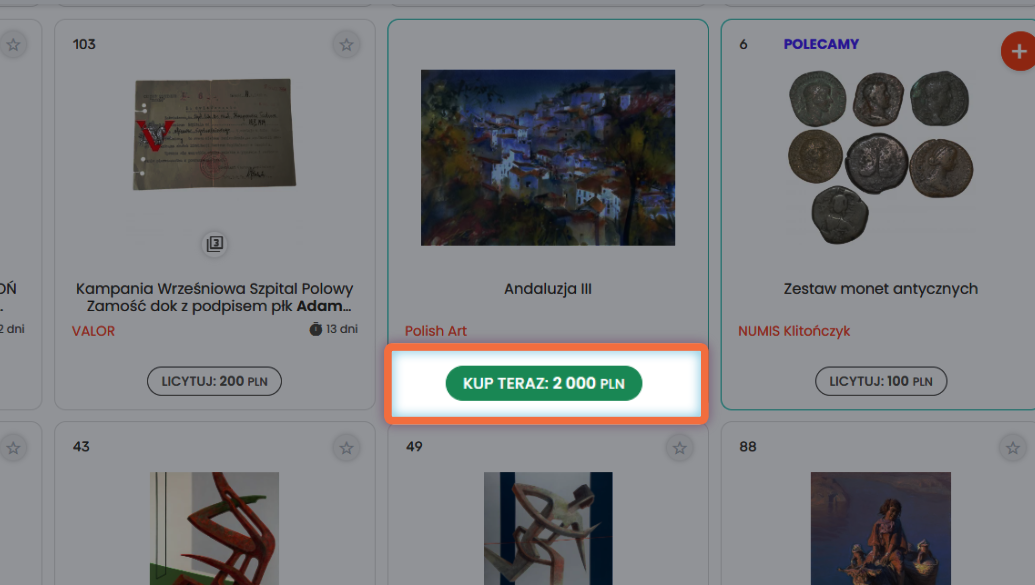
Task: Bid with LICYTUJ: 100 PLN button
Action: point(881,382)
